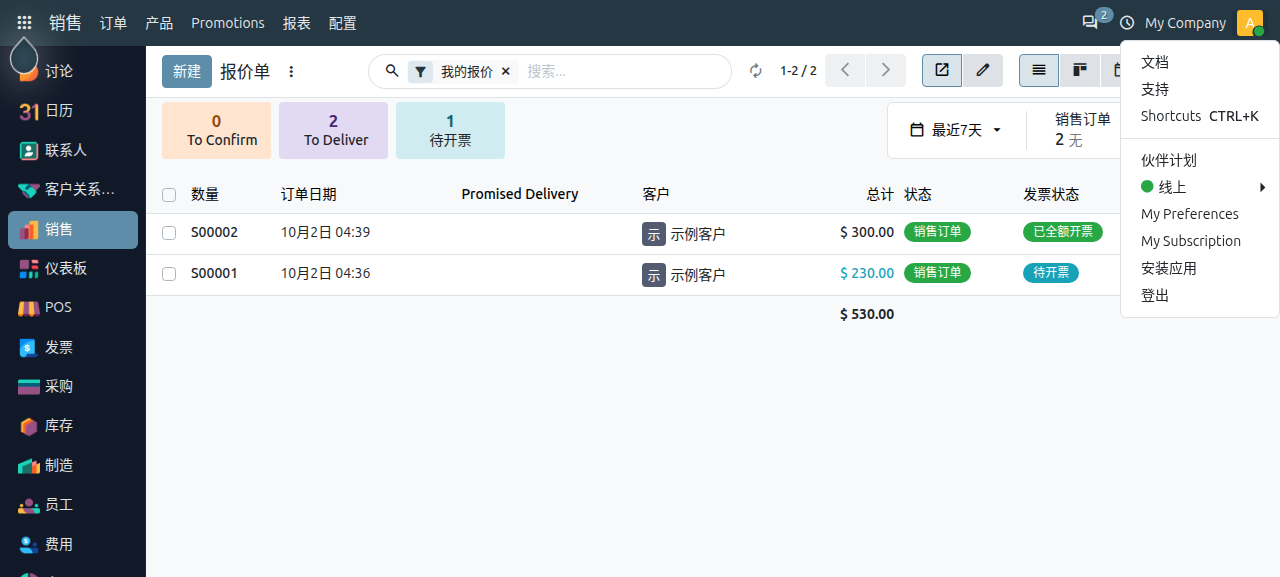Open the POS app in the sidebar
The image size is (1280, 577).
pyautogui.click(x=73, y=307)
